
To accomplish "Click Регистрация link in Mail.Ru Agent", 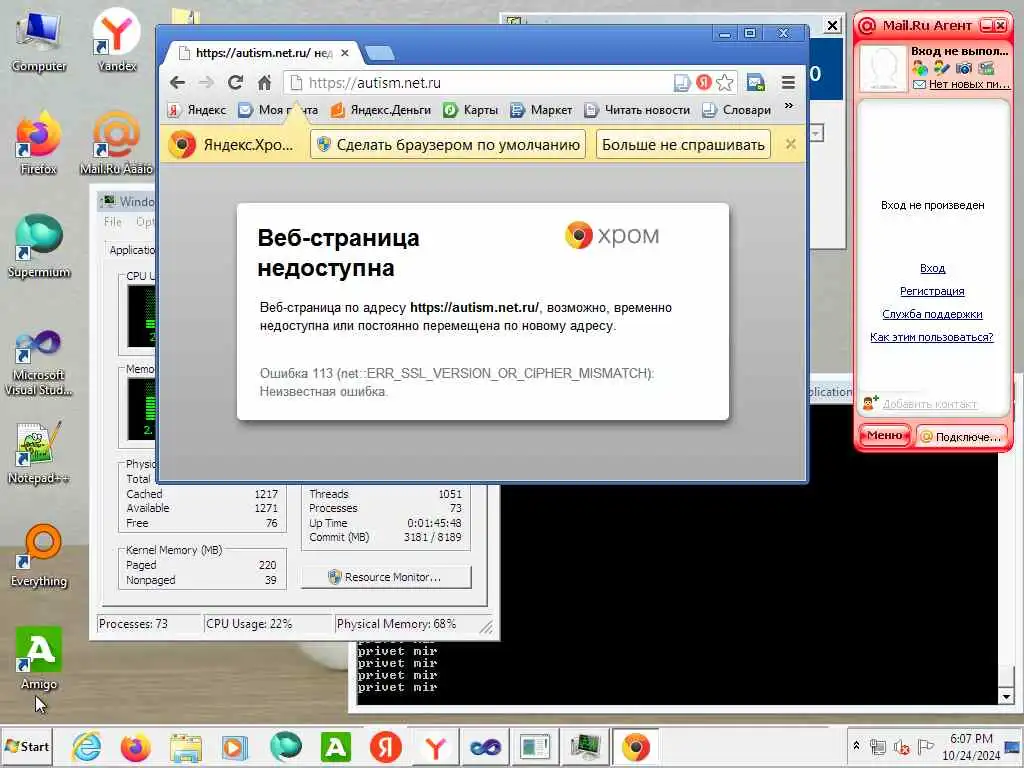I will pos(932,291).
